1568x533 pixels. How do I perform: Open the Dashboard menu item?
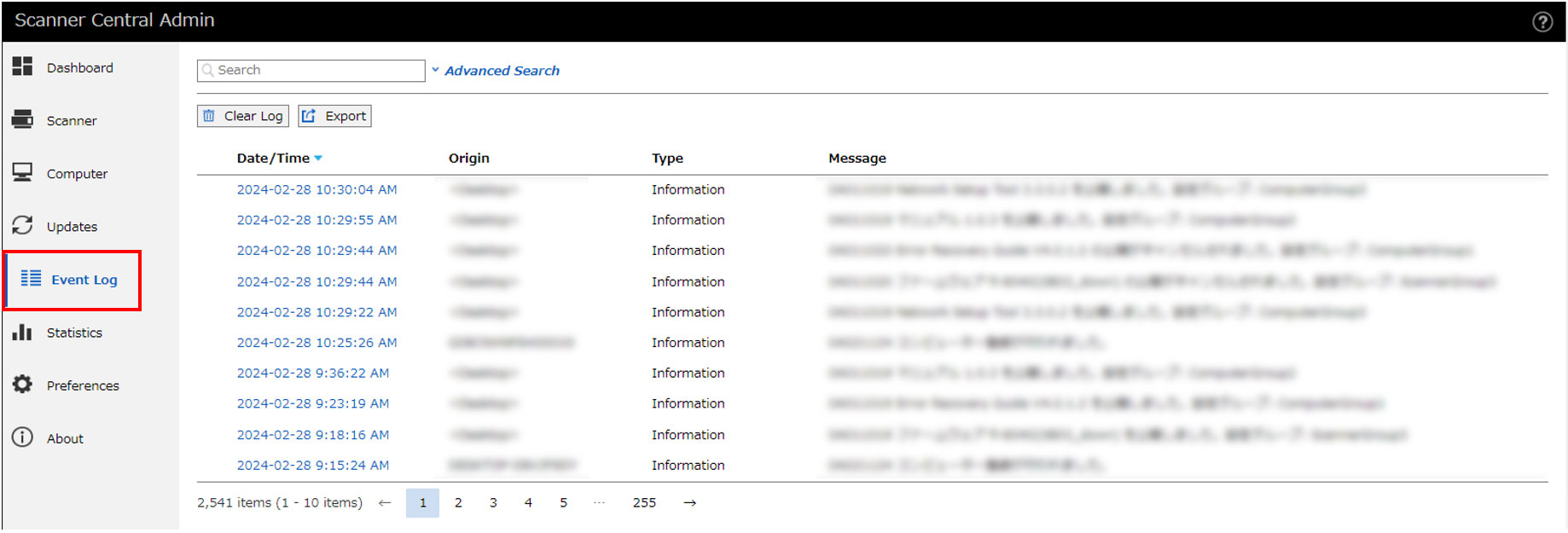tap(80, 67)
